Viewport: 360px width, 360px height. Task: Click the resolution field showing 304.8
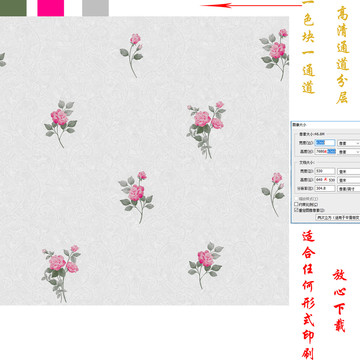(x=325, y=188)
